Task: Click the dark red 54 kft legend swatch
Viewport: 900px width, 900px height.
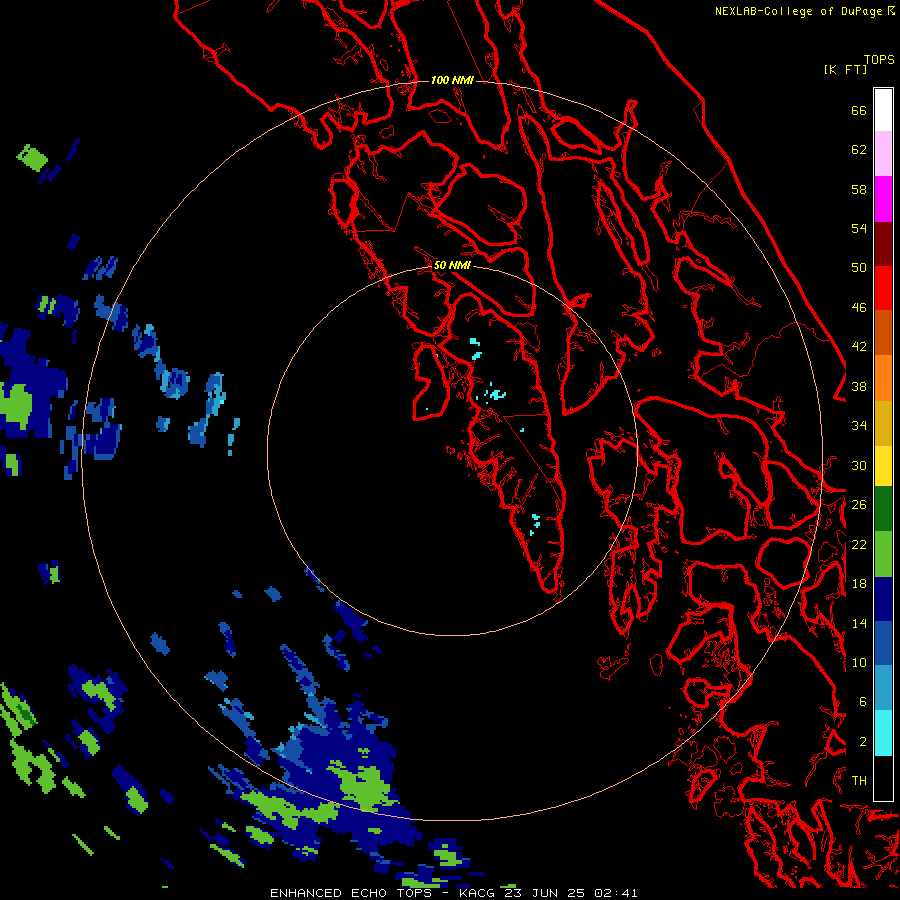Action: coord(883,243)
